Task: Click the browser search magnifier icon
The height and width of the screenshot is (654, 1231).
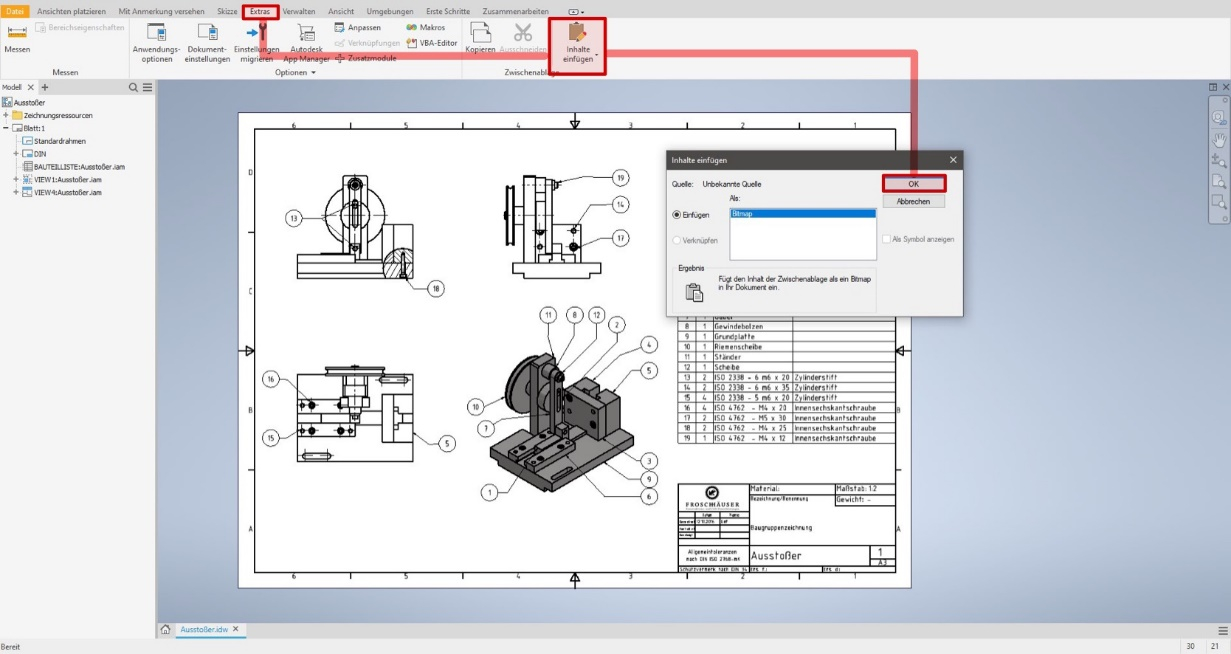Action: tap(134, 88)
